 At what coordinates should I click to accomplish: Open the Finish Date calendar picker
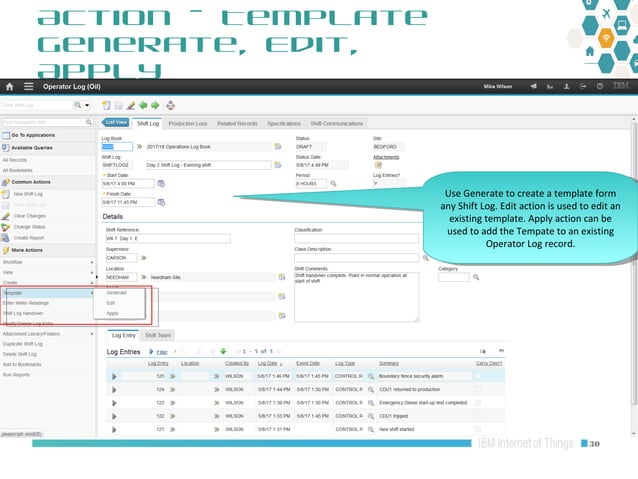point(161,202)
